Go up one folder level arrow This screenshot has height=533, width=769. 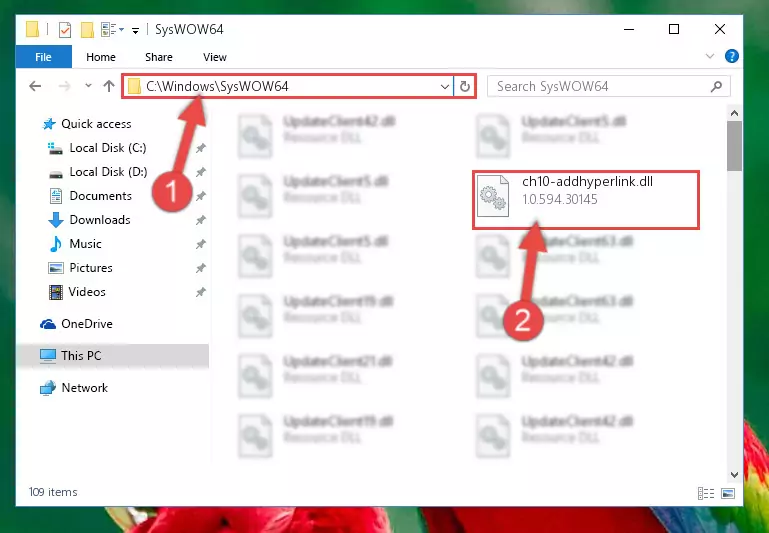(x=109, y=86)
